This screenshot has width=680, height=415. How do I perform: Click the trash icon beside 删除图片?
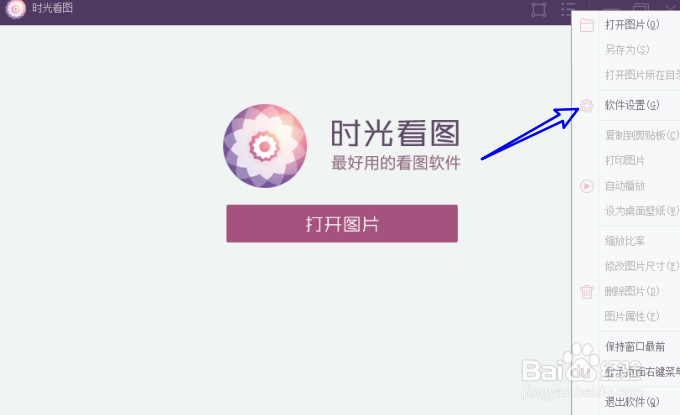(587, 291)
